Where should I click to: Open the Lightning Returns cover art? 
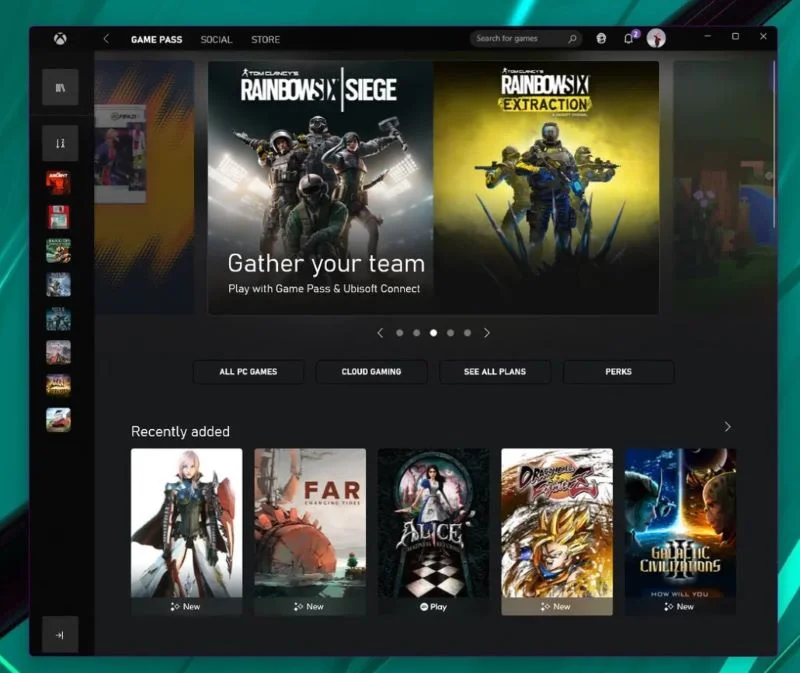click(x=187, y=523)
